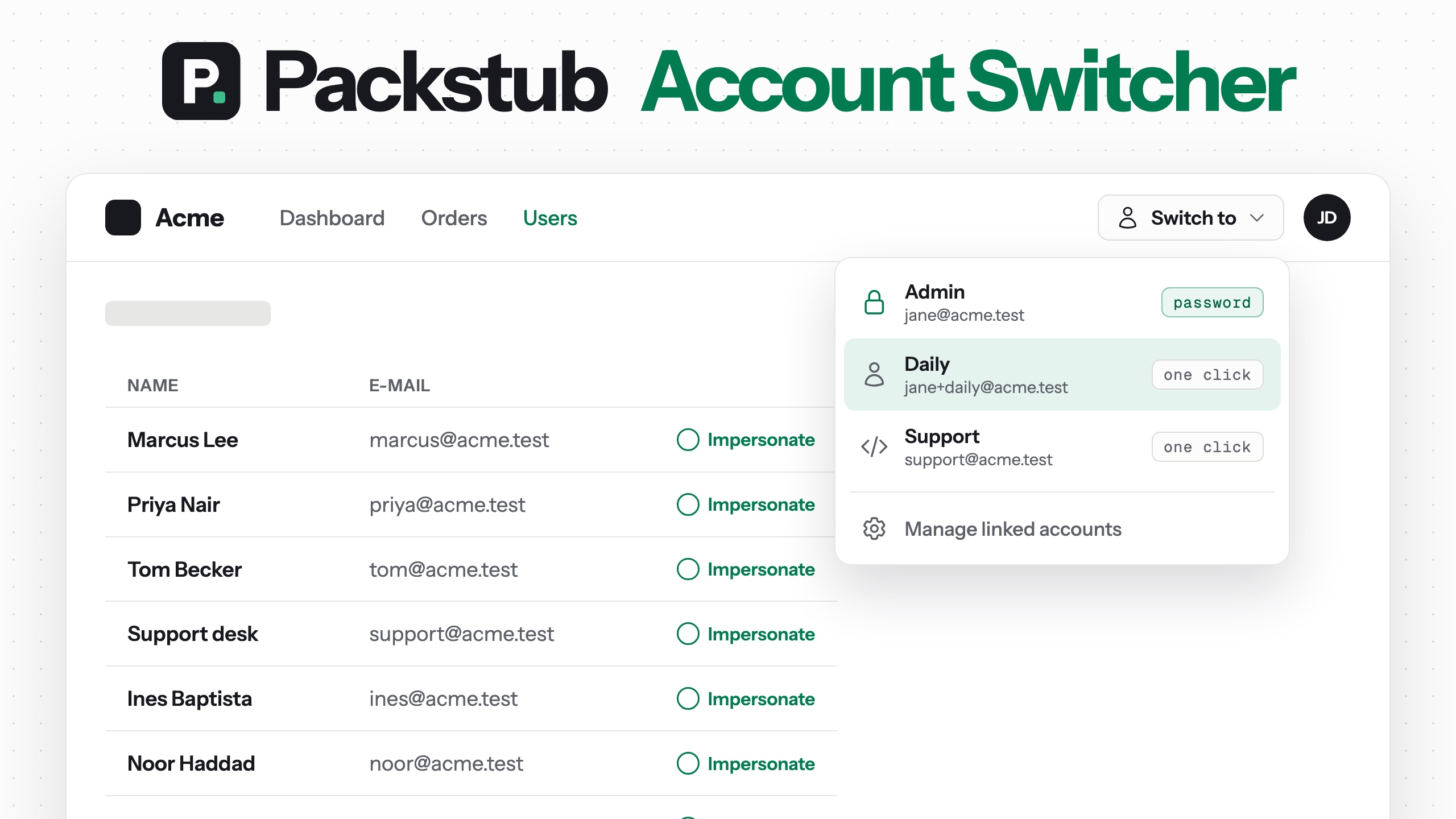1456x819 pixels.
Task: Click the lock icon beside Admin
Action: click(x=874, y=302)
